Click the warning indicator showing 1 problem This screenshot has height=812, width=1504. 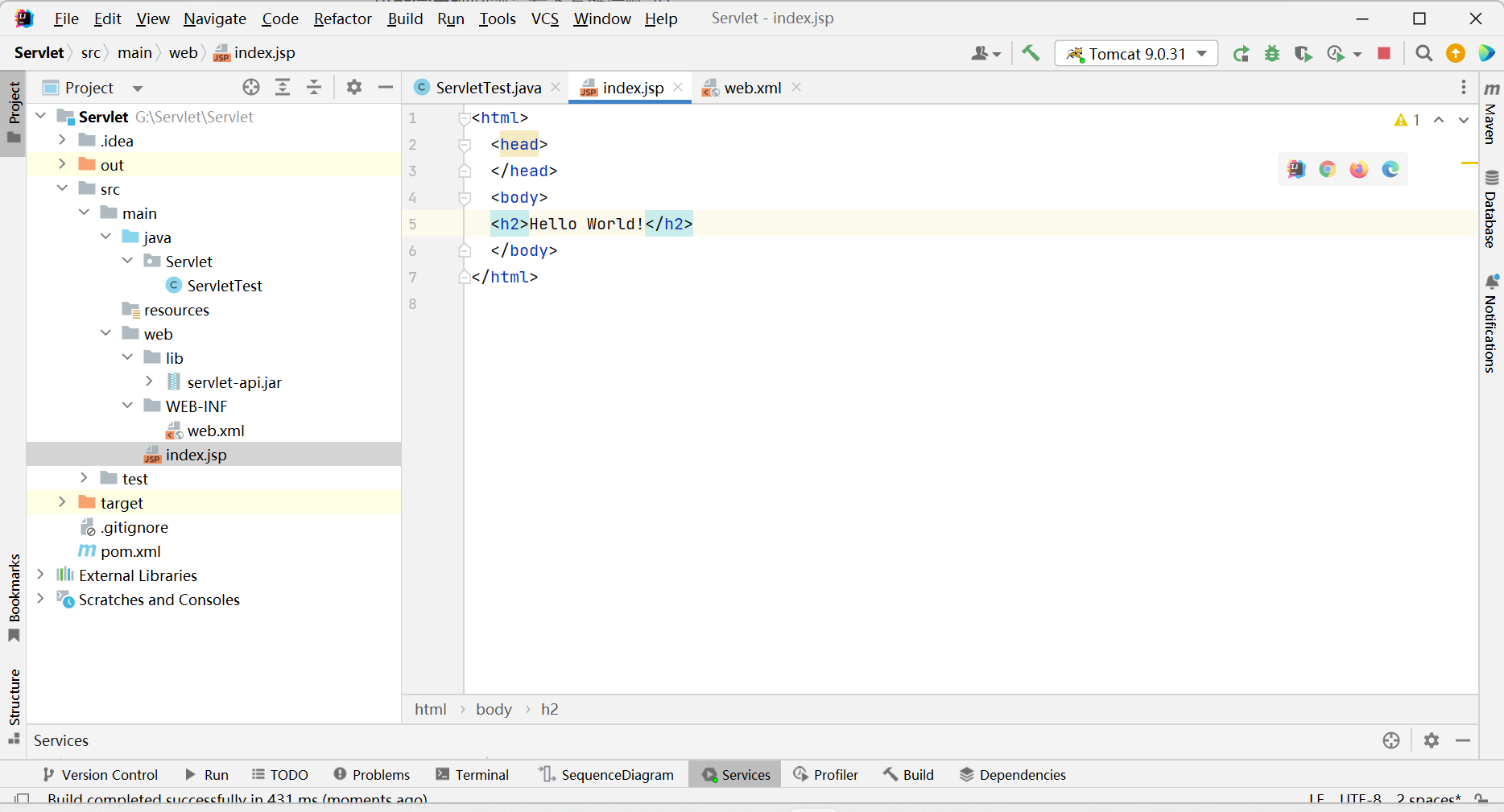(1407, 120)
